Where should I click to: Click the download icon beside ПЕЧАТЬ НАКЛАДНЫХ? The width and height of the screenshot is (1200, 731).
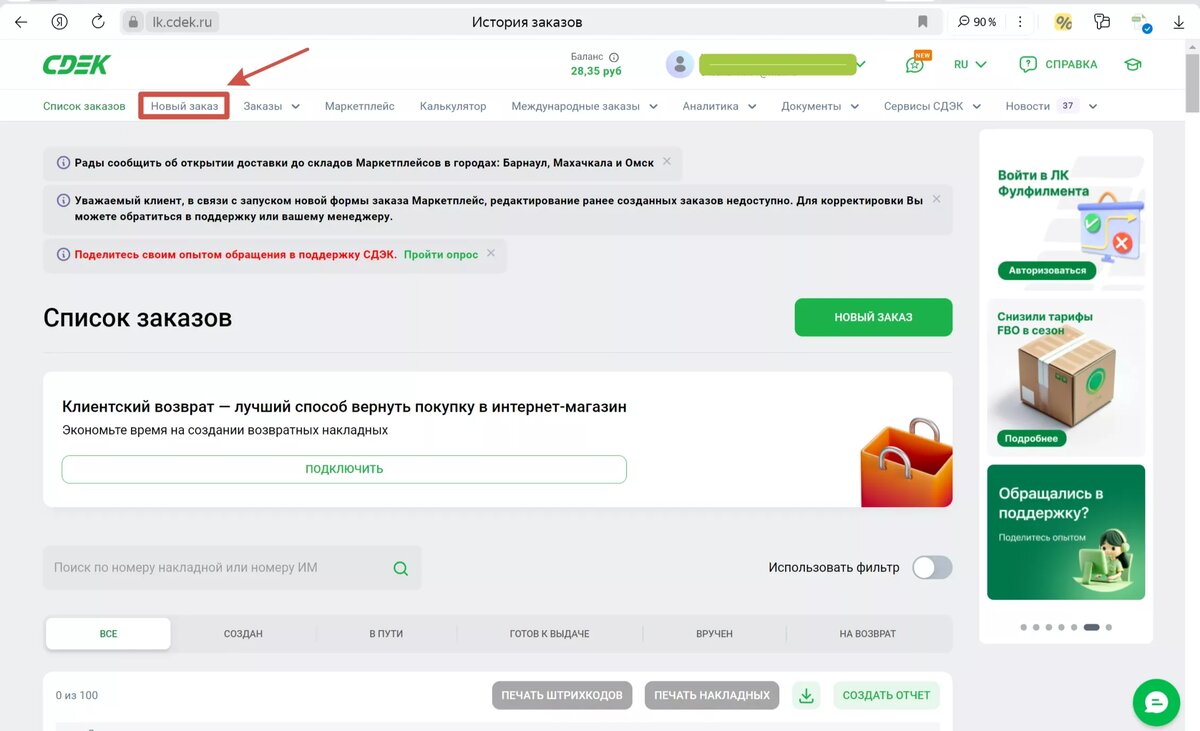click(x=806, y=695)
